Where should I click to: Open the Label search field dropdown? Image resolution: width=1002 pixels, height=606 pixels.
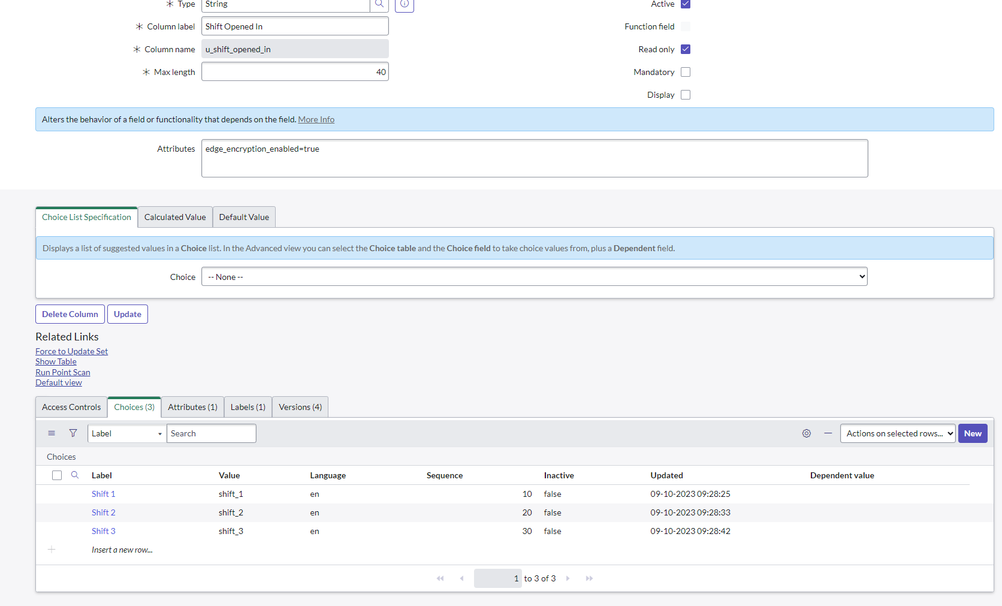[127, 433]
